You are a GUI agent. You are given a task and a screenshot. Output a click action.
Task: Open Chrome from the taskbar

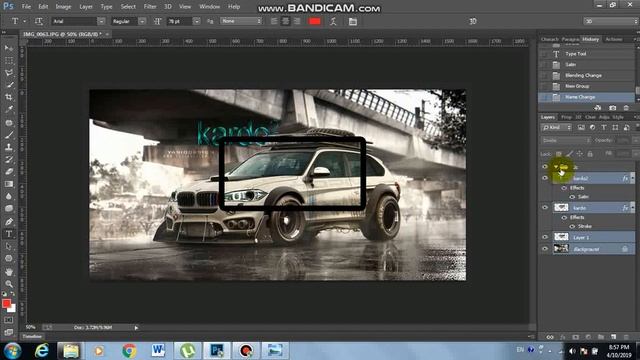(129, 351)
